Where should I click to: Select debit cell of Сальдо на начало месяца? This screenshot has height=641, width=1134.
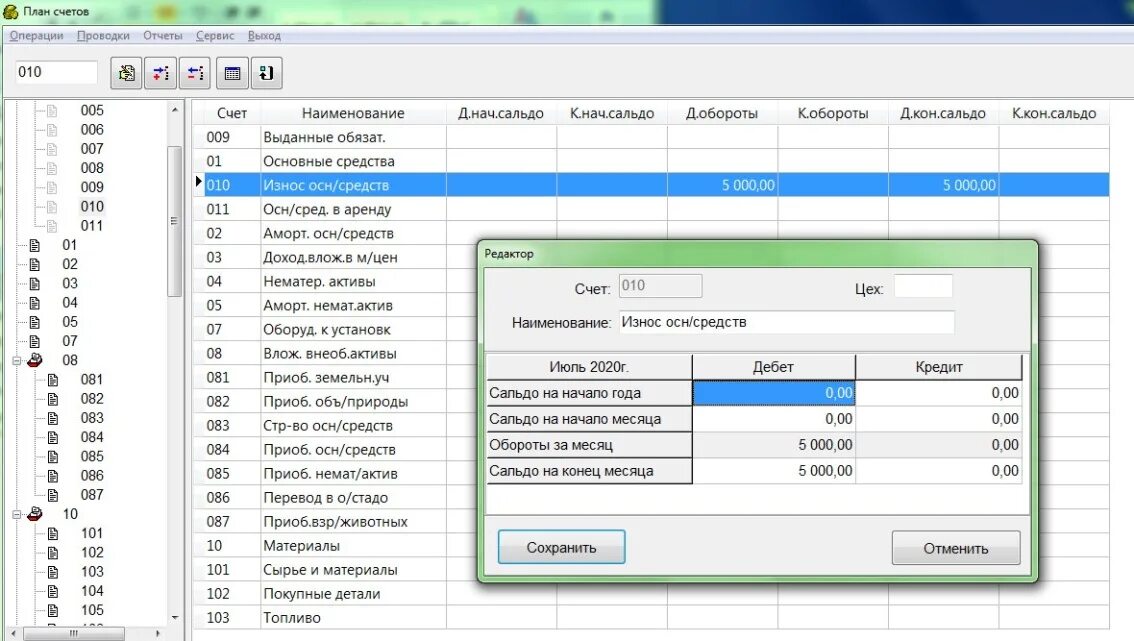(x=774, y=419)
